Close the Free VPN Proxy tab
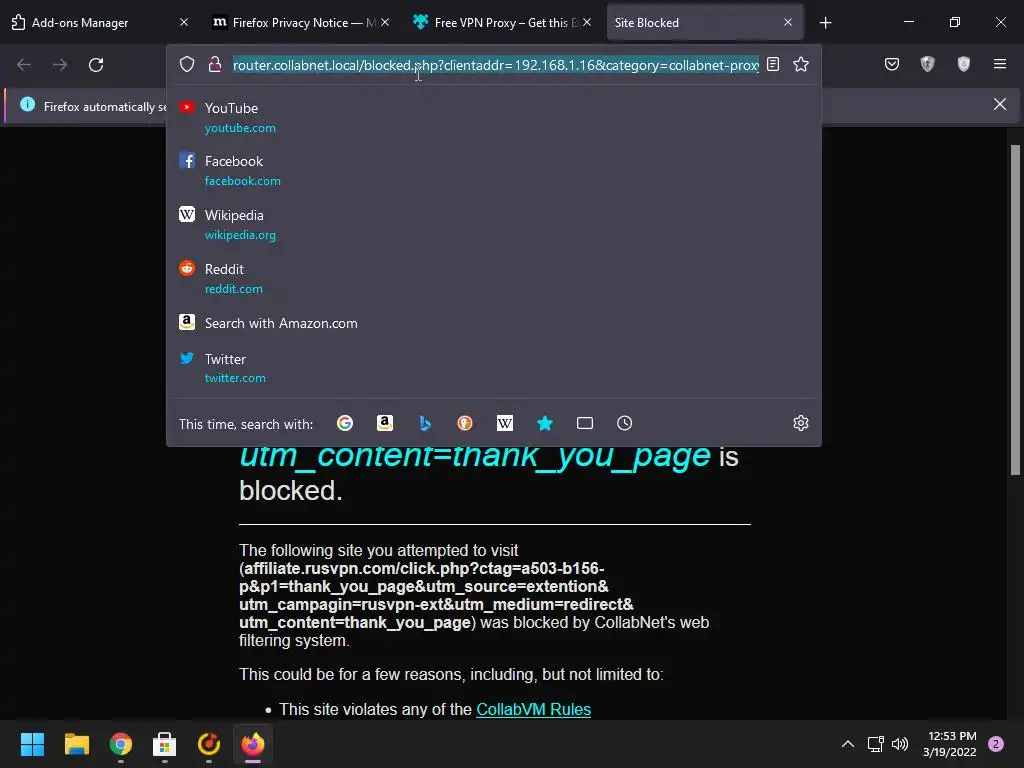 point(587,23)
